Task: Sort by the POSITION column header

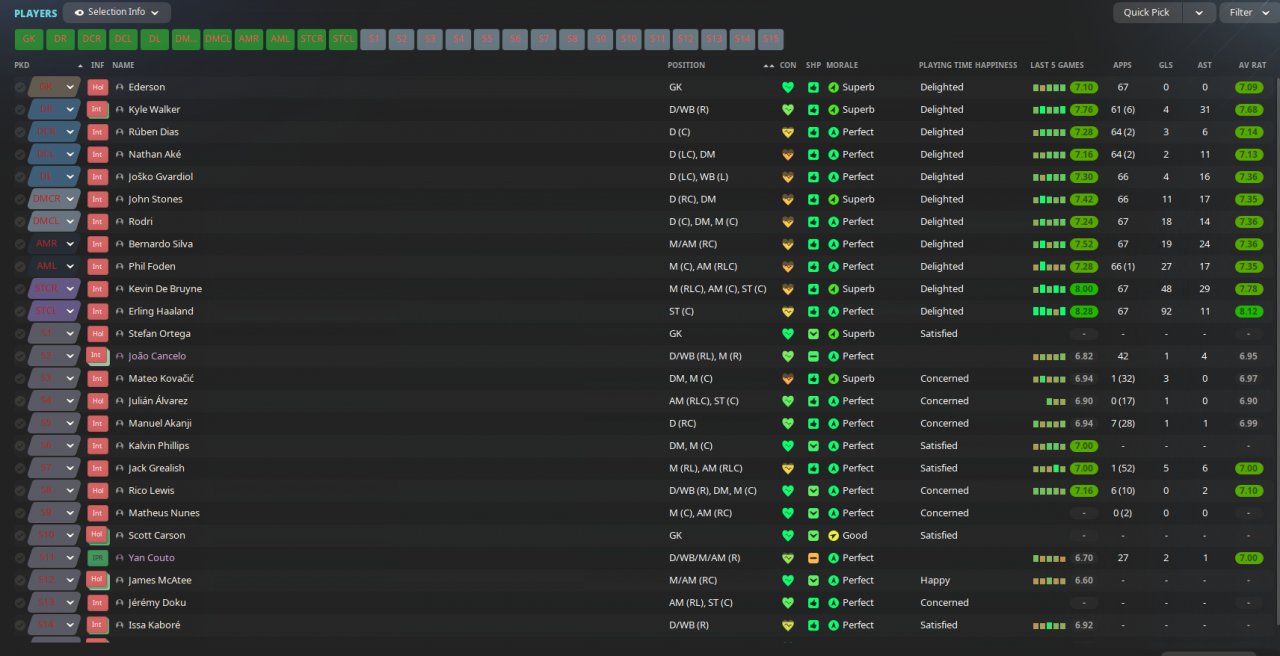Action: (686, 65)
